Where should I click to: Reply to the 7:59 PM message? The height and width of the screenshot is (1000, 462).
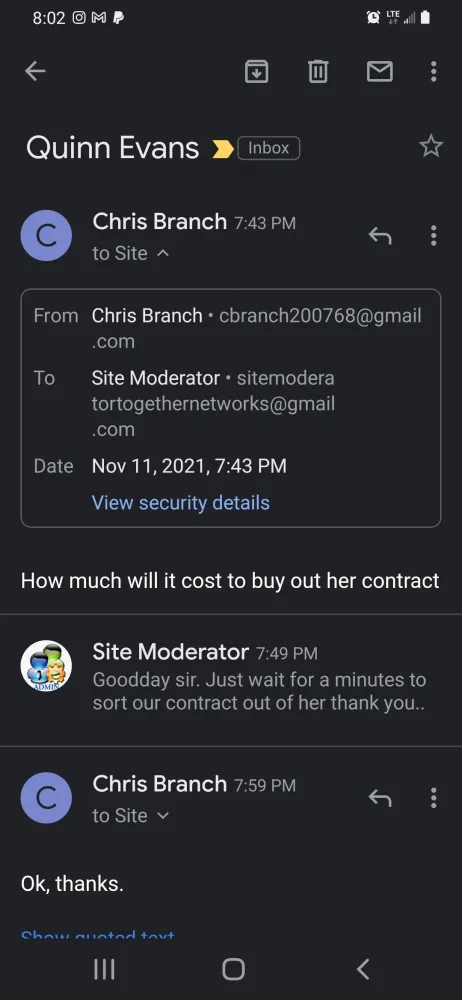380,797
